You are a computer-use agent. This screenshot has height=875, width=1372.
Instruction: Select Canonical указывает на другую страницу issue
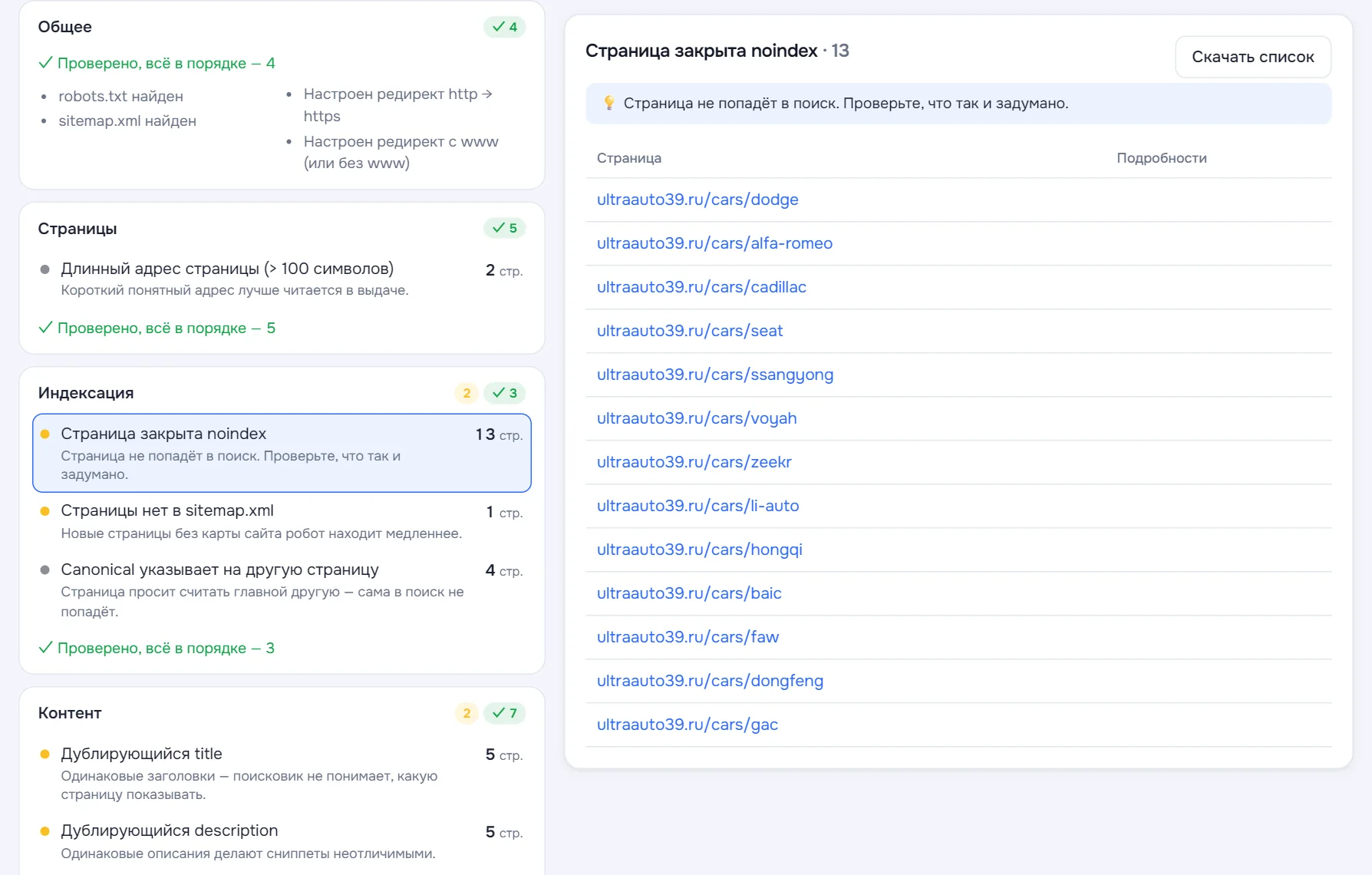(x=282, y=589)
